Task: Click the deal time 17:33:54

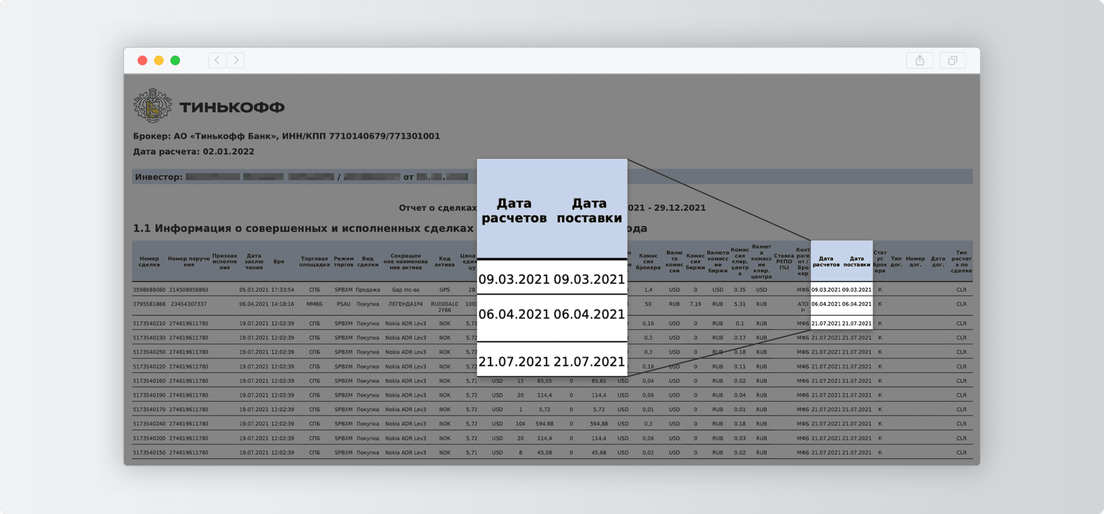Action: point(282,289)
